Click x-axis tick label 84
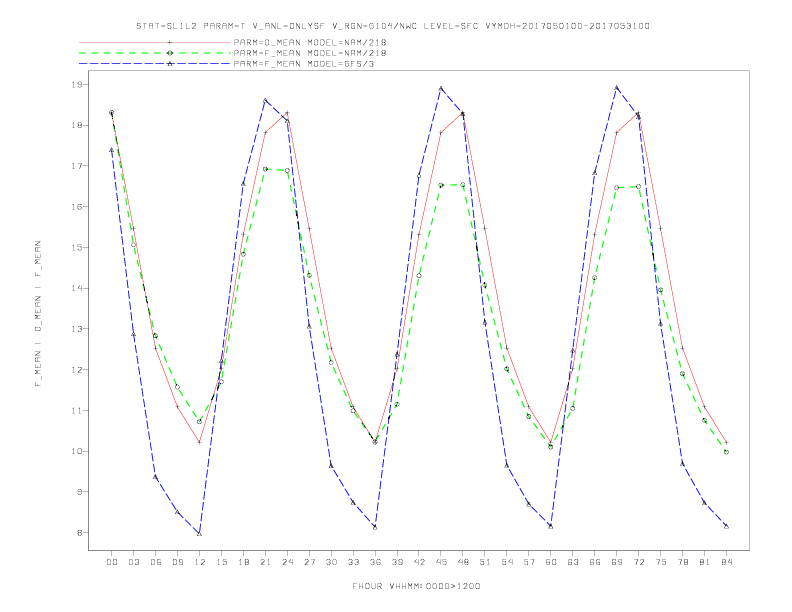The height and width of the screenshot is (612, 792). coord(727,562)
